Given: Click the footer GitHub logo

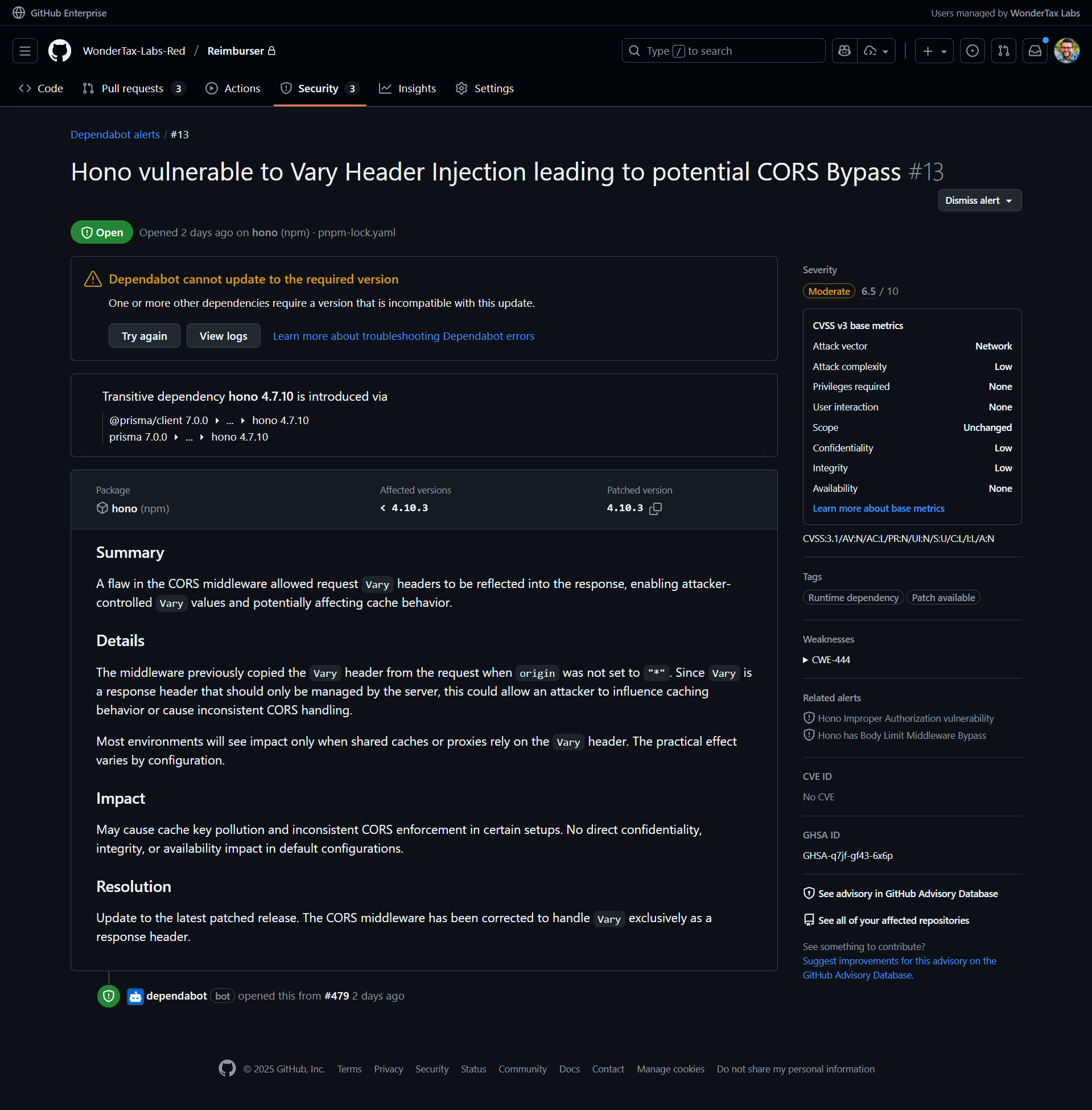Looking at the screenshot, I should coord(227,1068).
